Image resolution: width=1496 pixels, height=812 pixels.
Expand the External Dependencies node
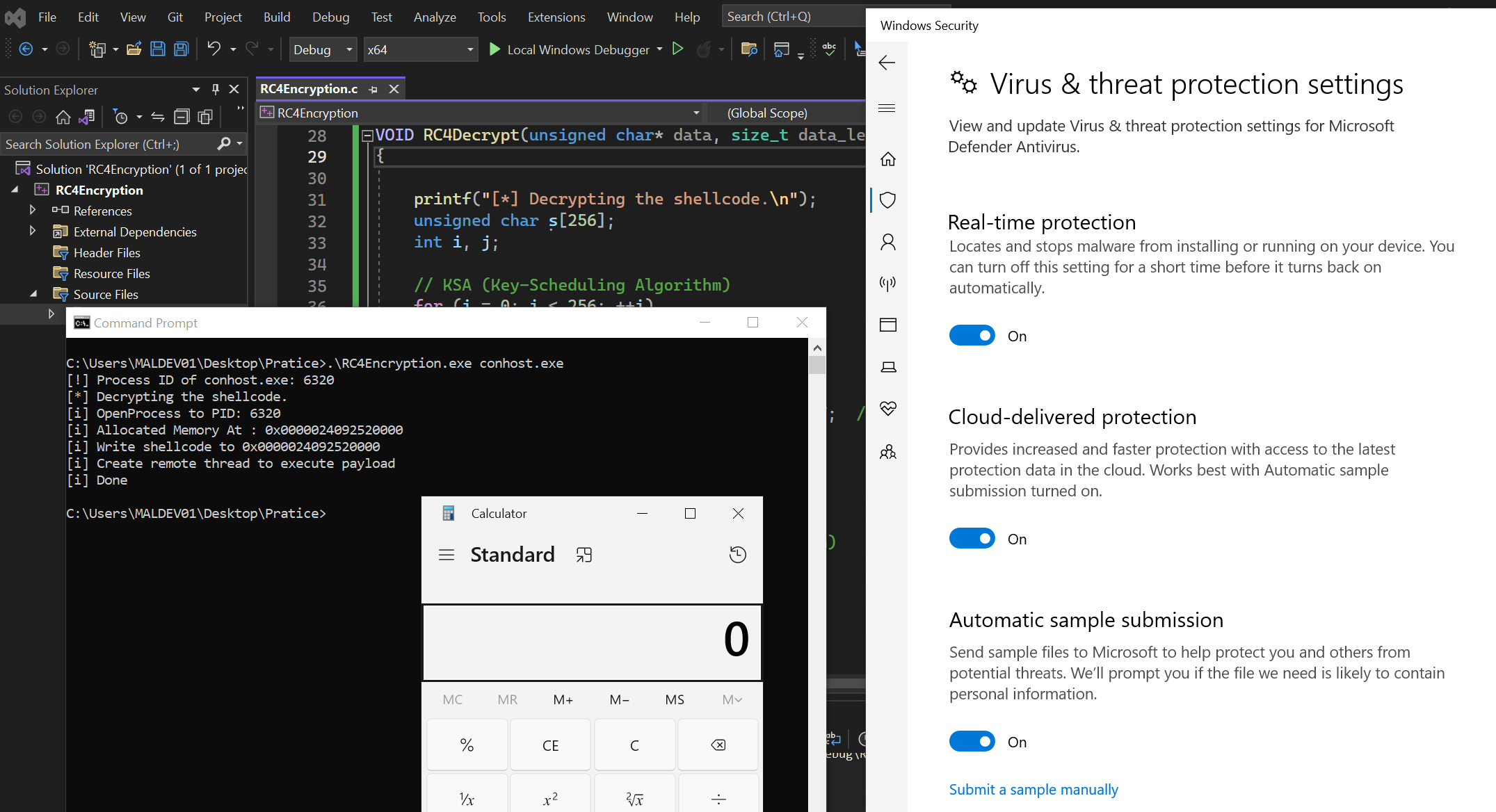pos(33,232)
